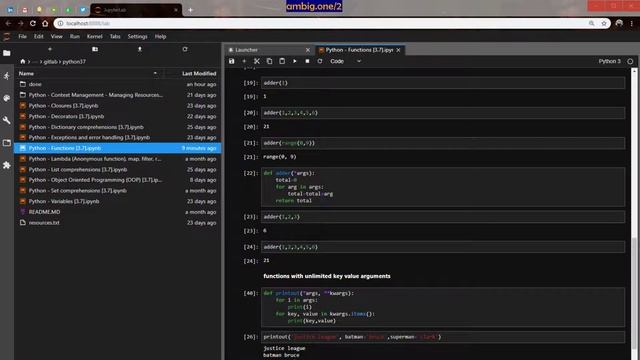Copy selected cells in notebook toolbar
The width and height of the screenshot is (640, 360).
[x=269, y=61]
